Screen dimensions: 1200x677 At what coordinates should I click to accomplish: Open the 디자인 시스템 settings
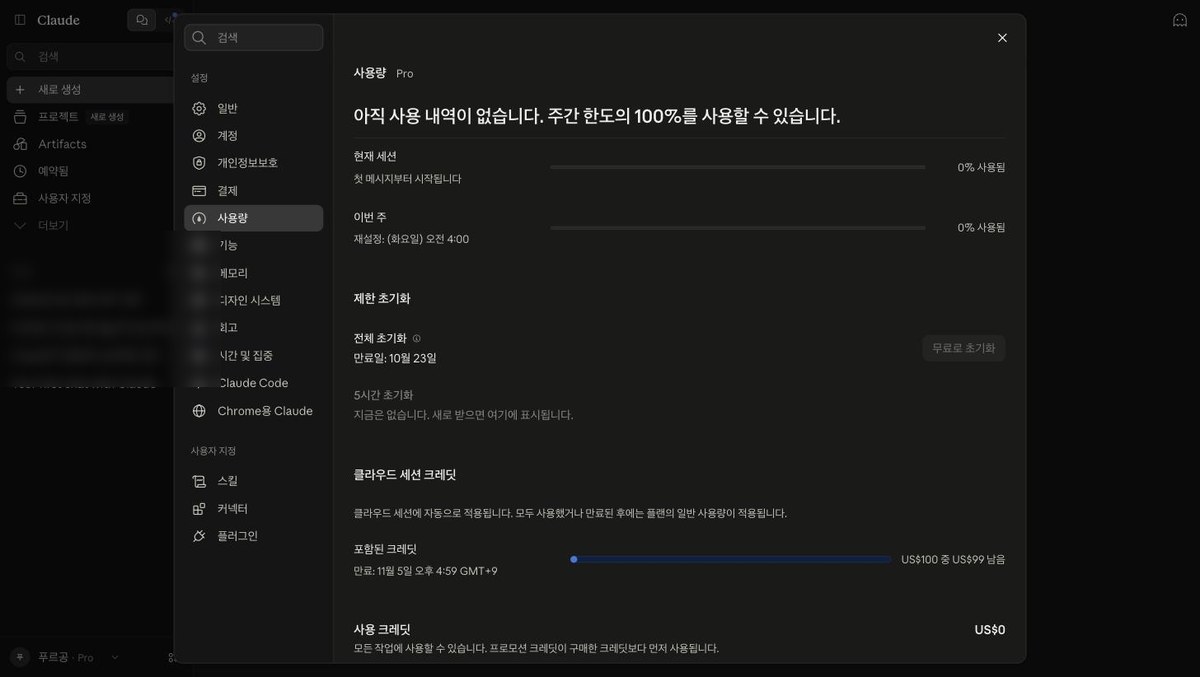(254, 300)
